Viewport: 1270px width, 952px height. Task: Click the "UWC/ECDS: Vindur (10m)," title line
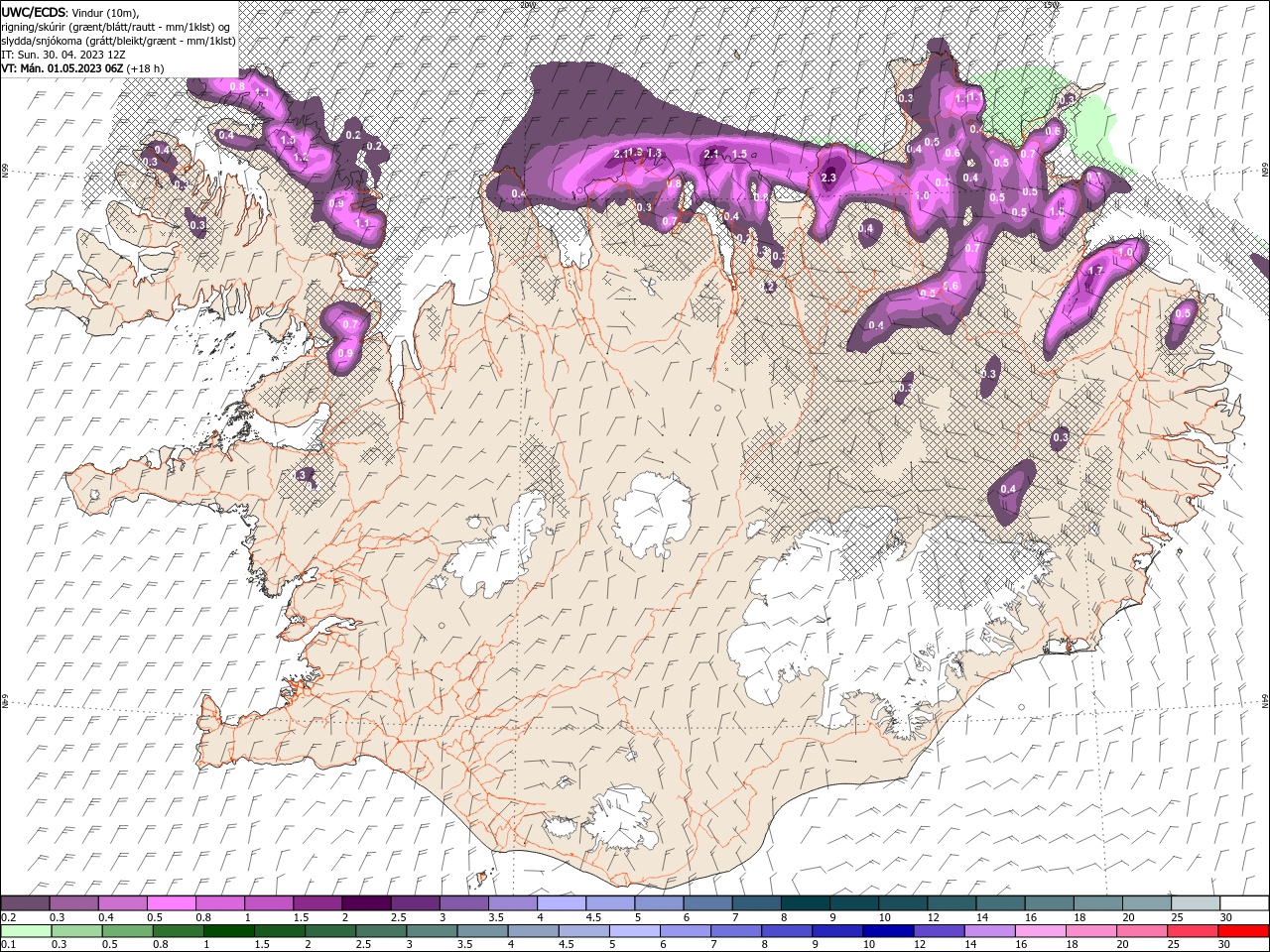tap(70, 12)
